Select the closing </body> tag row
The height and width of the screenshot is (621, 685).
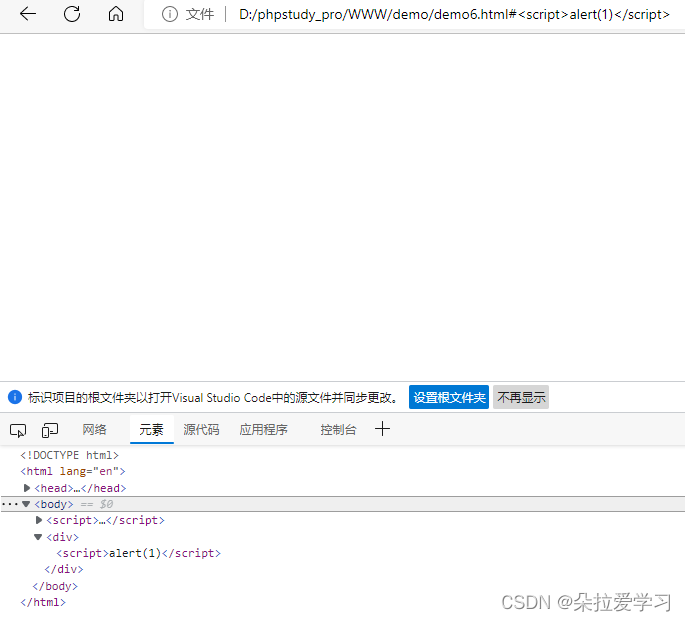55,586
